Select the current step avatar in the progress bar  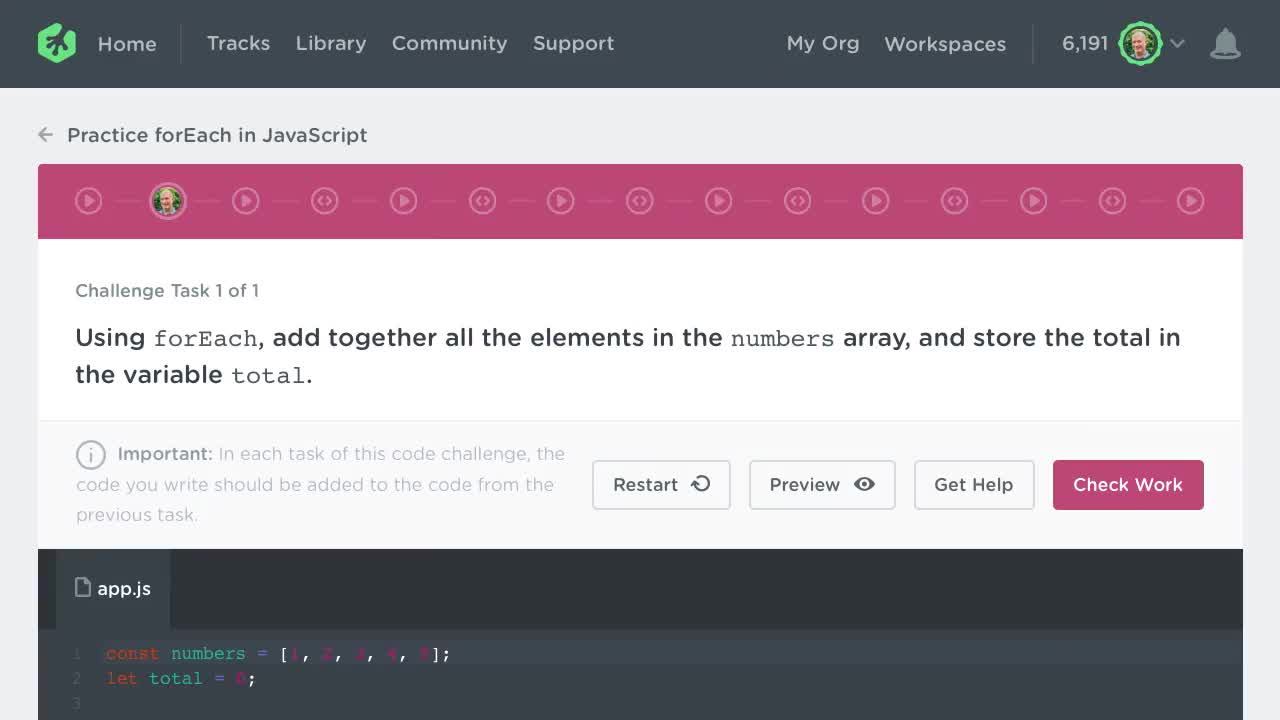167,201
